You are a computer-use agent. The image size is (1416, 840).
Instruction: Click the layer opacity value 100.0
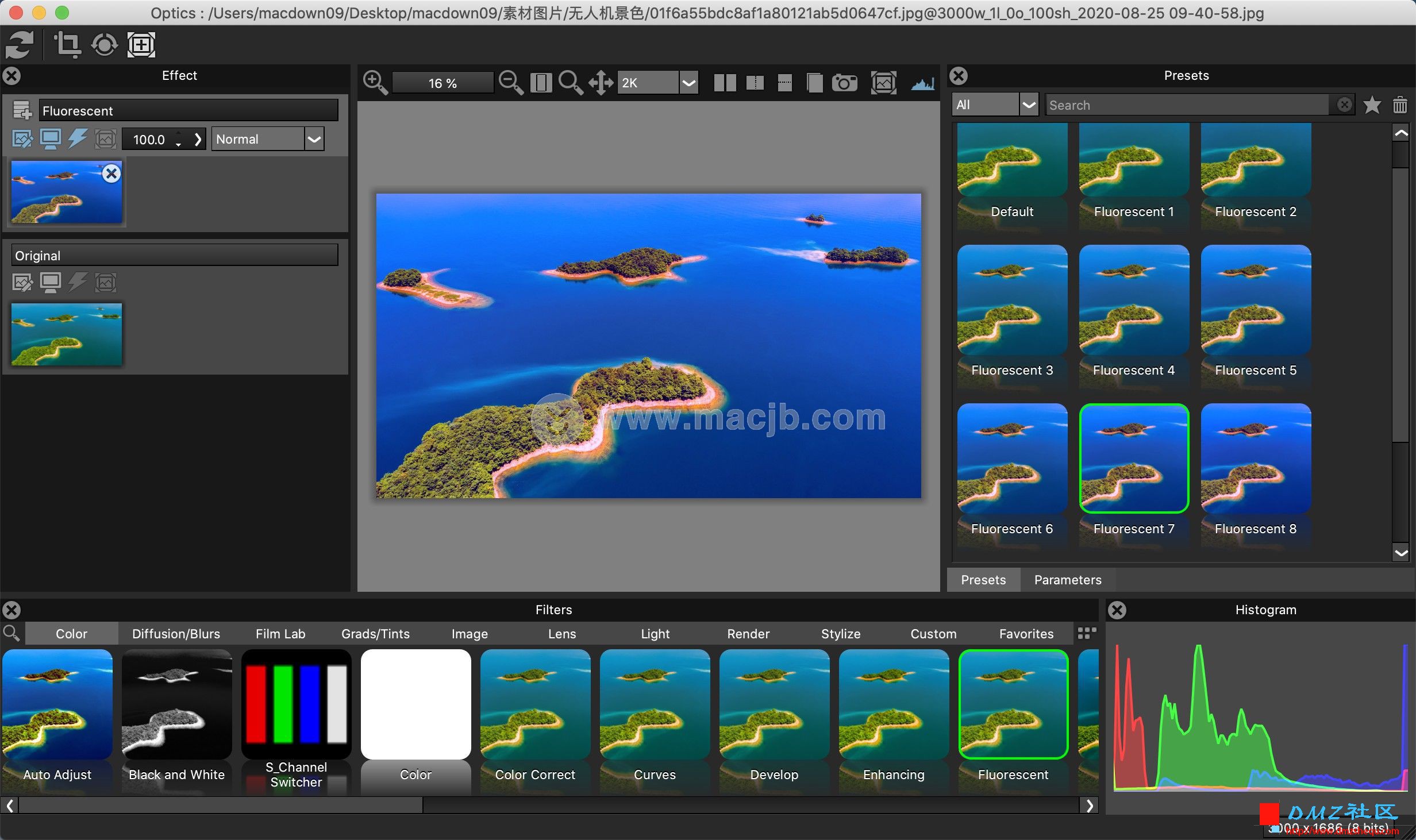click(x=149, y=139)
